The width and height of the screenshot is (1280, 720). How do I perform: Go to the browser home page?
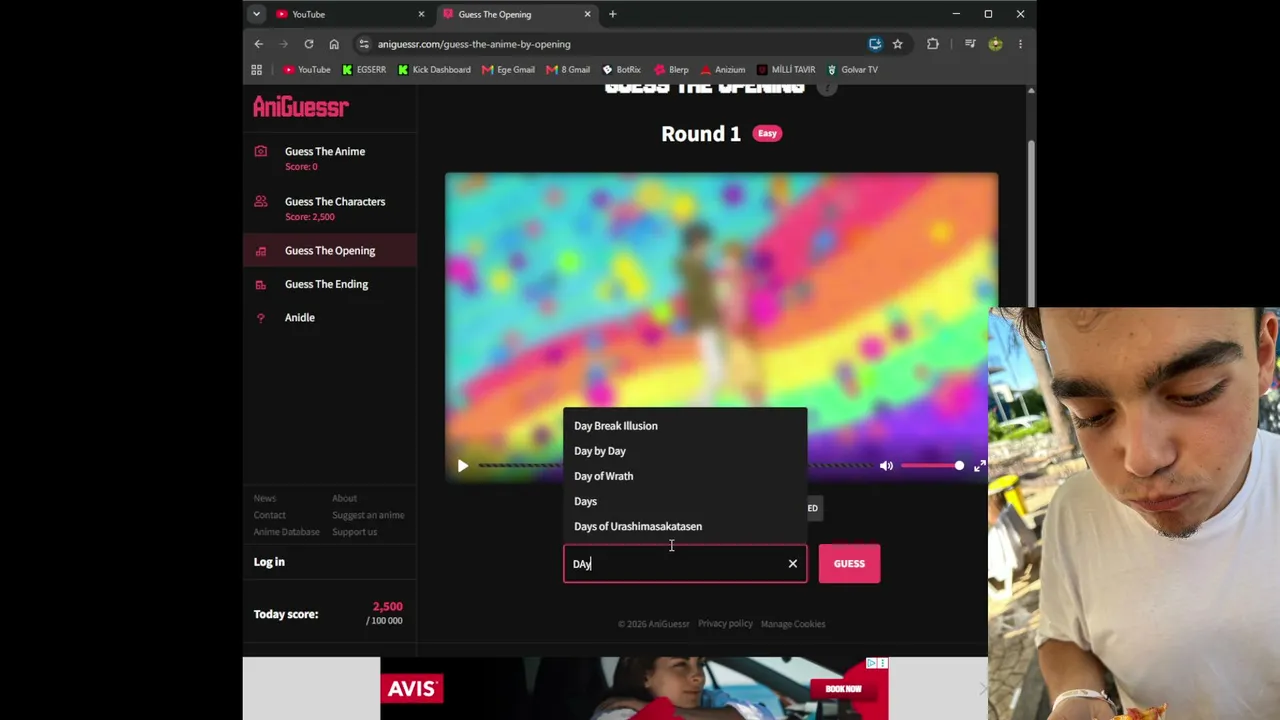coord(334,44)
